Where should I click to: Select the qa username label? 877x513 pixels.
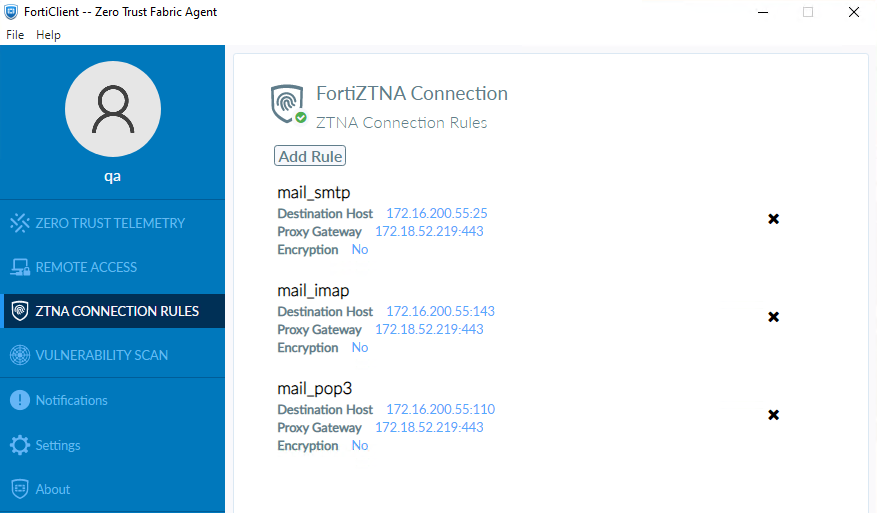tap(112, 177)
